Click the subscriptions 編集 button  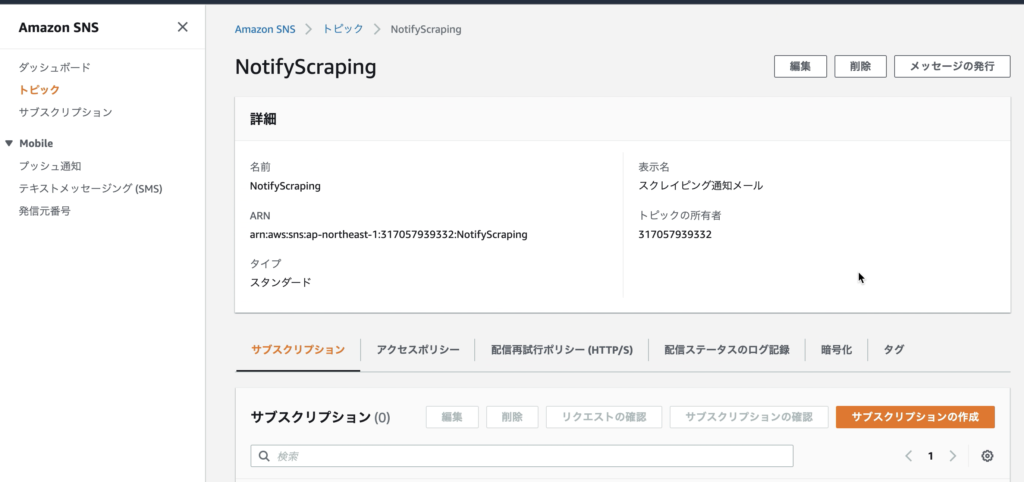tap(452, 417)
